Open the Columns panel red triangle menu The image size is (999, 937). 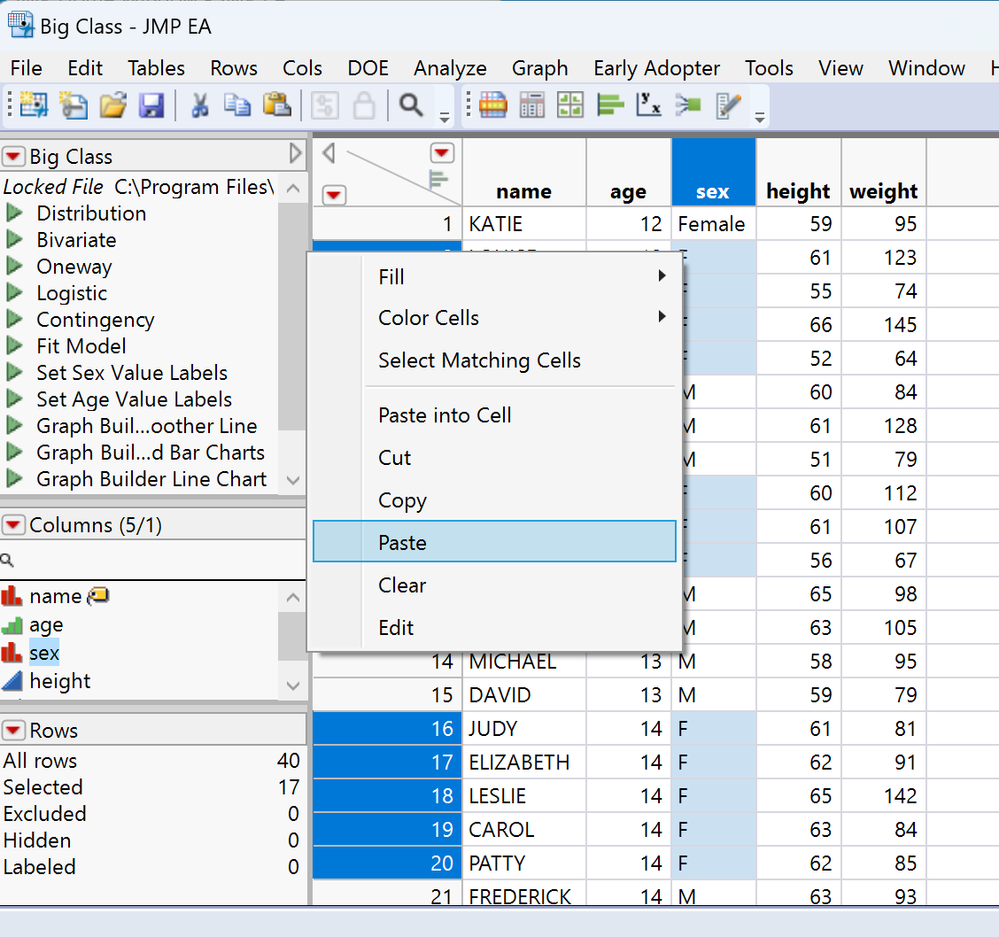coord(13,525)
